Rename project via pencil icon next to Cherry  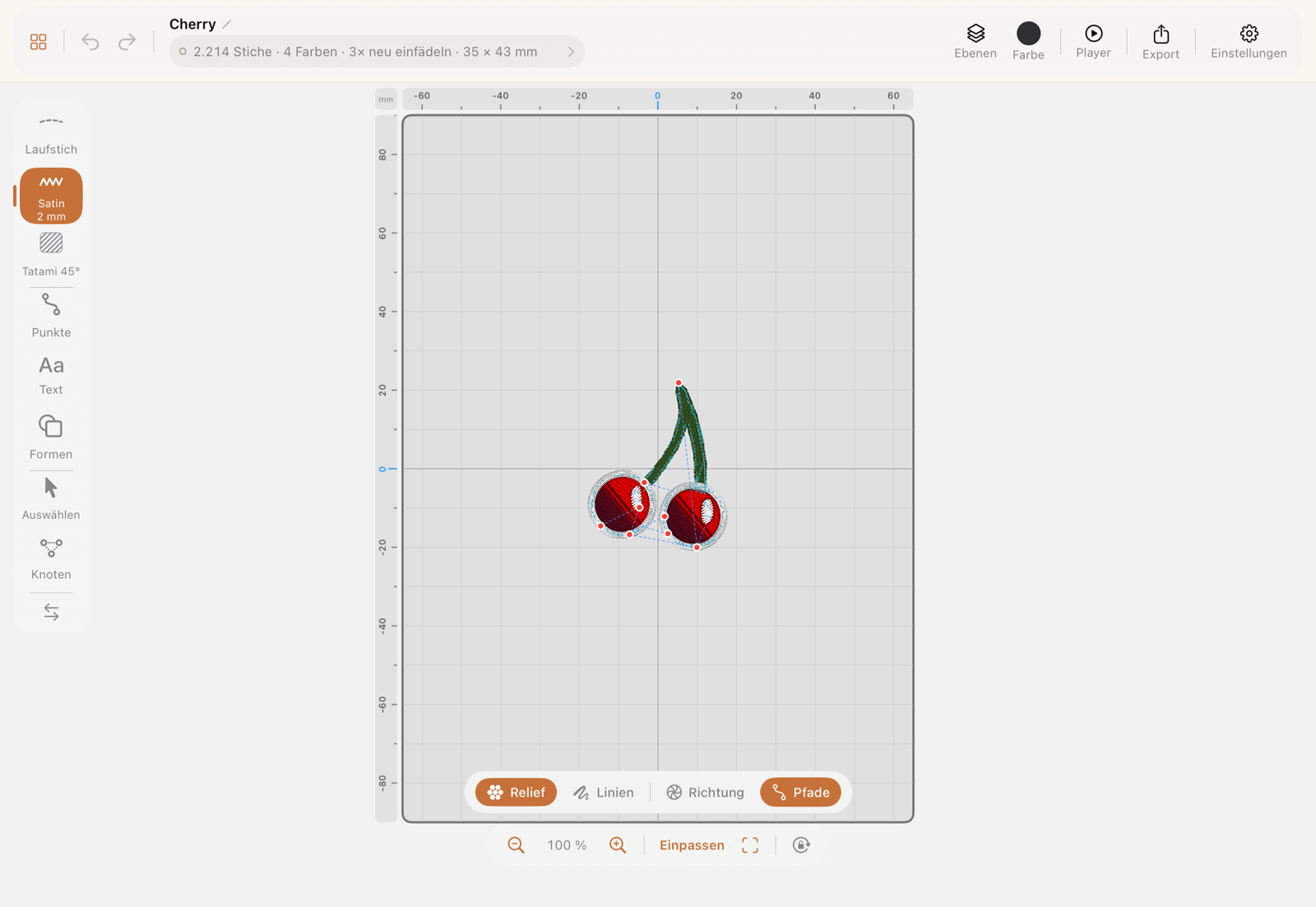tap(227, 24)
